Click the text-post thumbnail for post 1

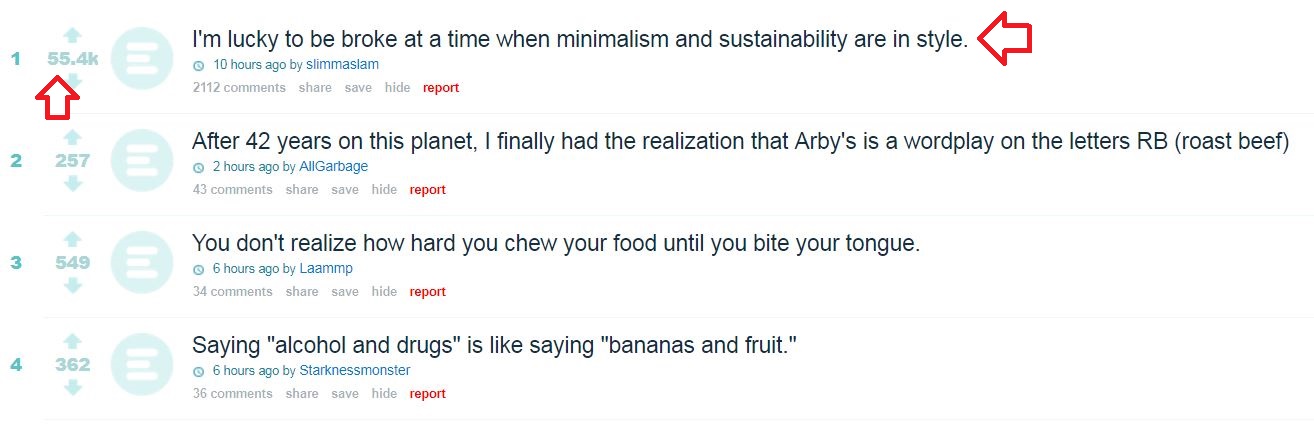pos(142,59)
